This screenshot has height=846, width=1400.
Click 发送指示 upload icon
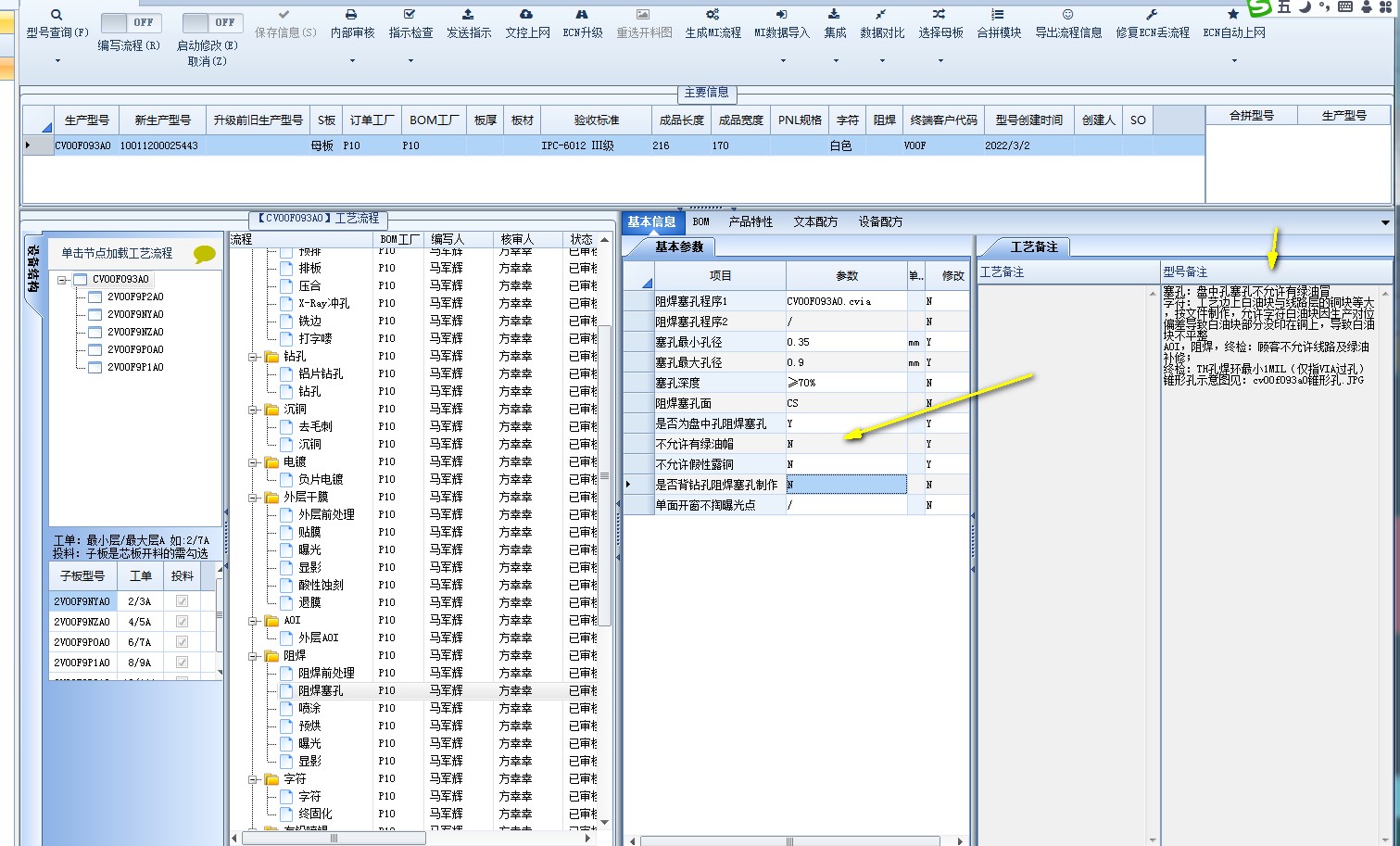coord(468,15)
